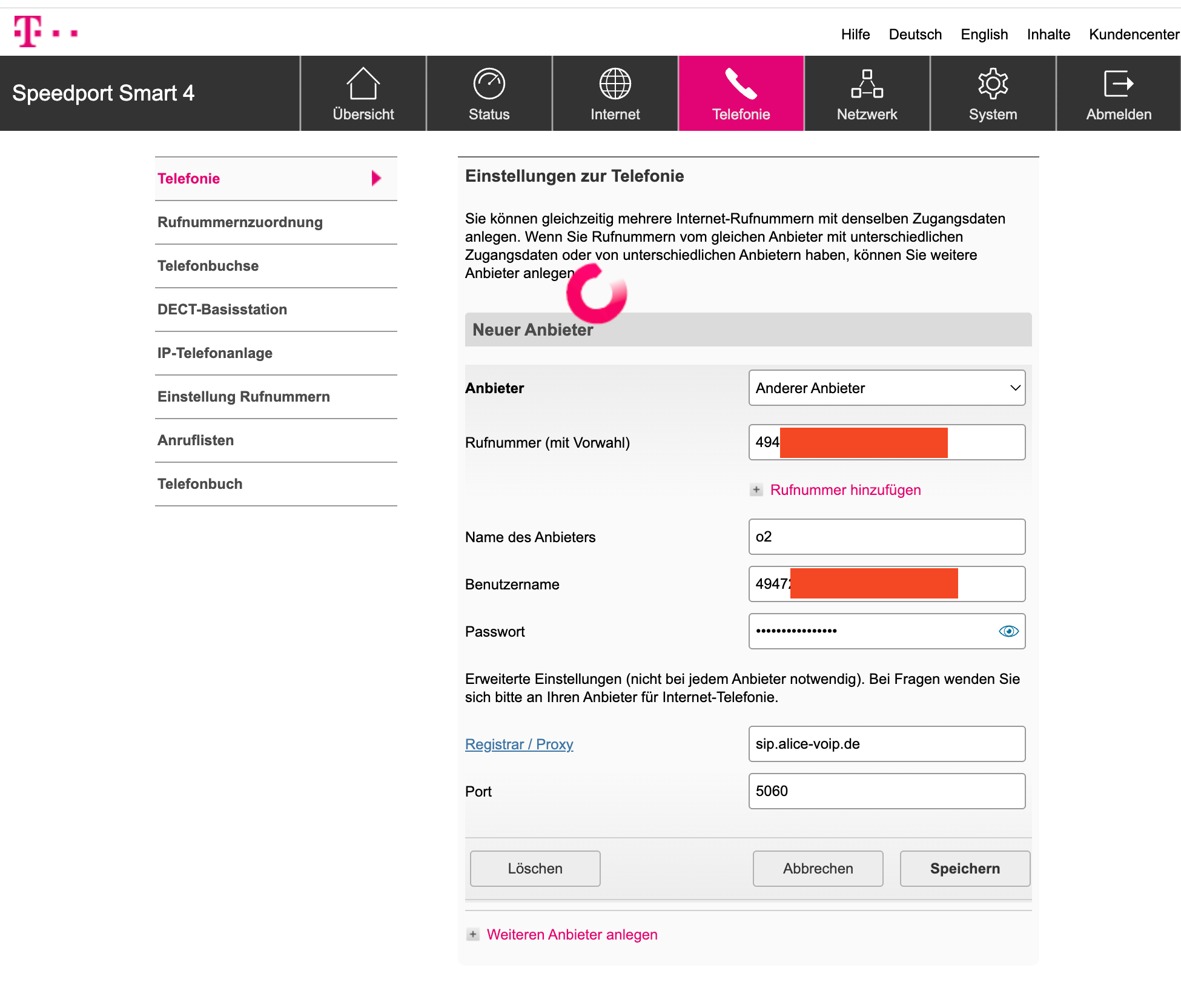Select Telefonie in the sidebar

click(x=276, y=179)
